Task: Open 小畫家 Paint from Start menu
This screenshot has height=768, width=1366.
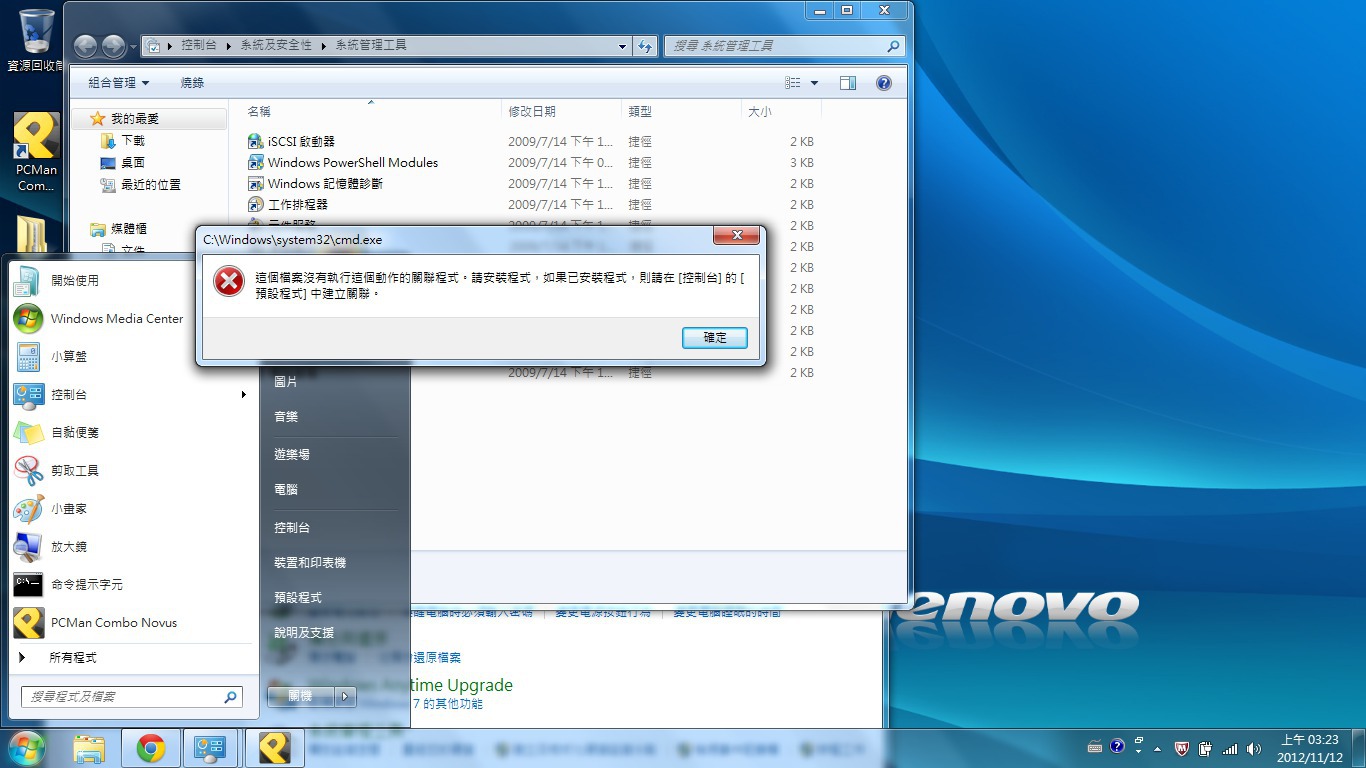Action: tap(132, 509)
